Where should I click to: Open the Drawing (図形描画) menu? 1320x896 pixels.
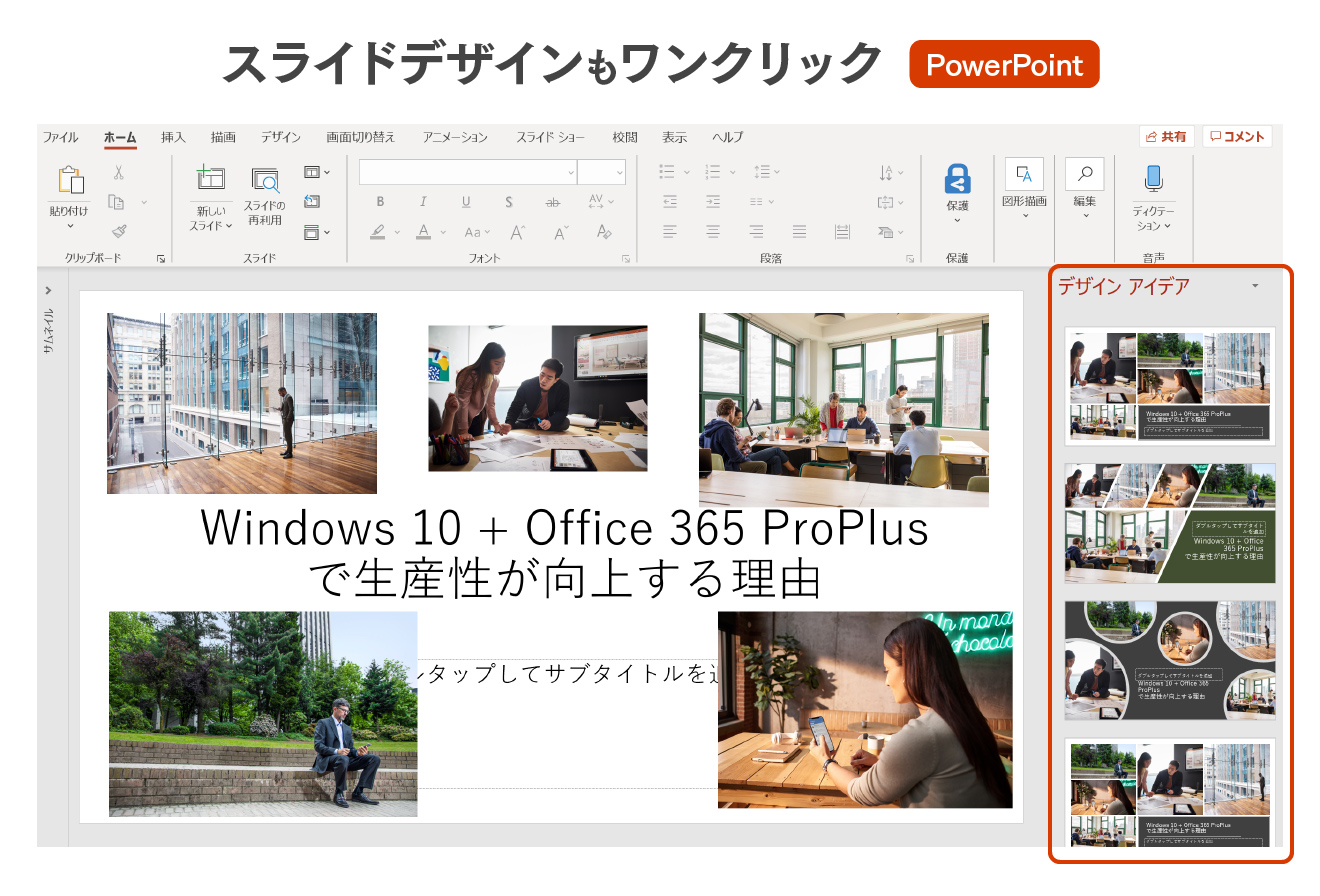(1024, 188)
